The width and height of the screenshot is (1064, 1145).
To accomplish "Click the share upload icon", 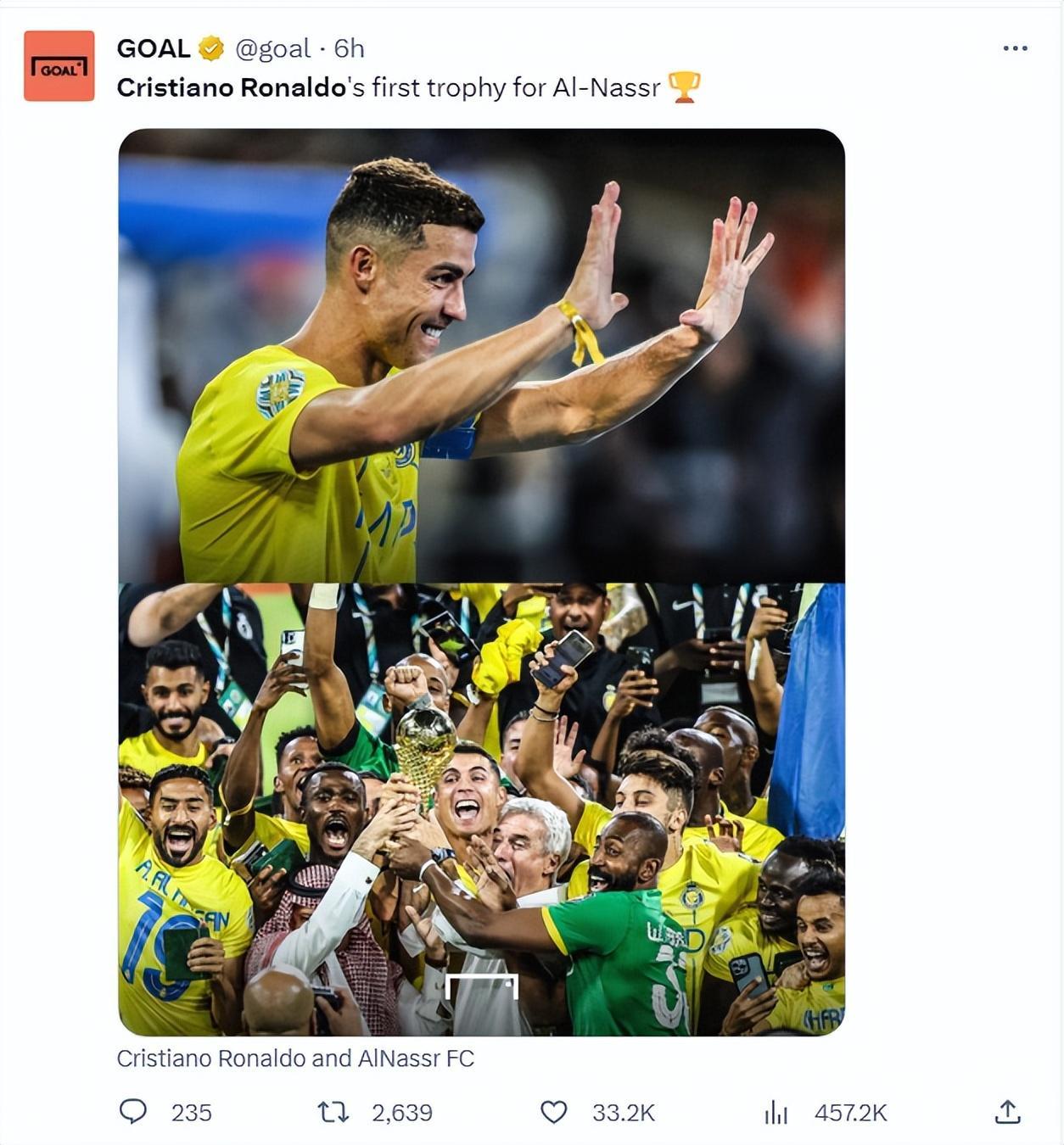I will (x=1007, y=1111).
